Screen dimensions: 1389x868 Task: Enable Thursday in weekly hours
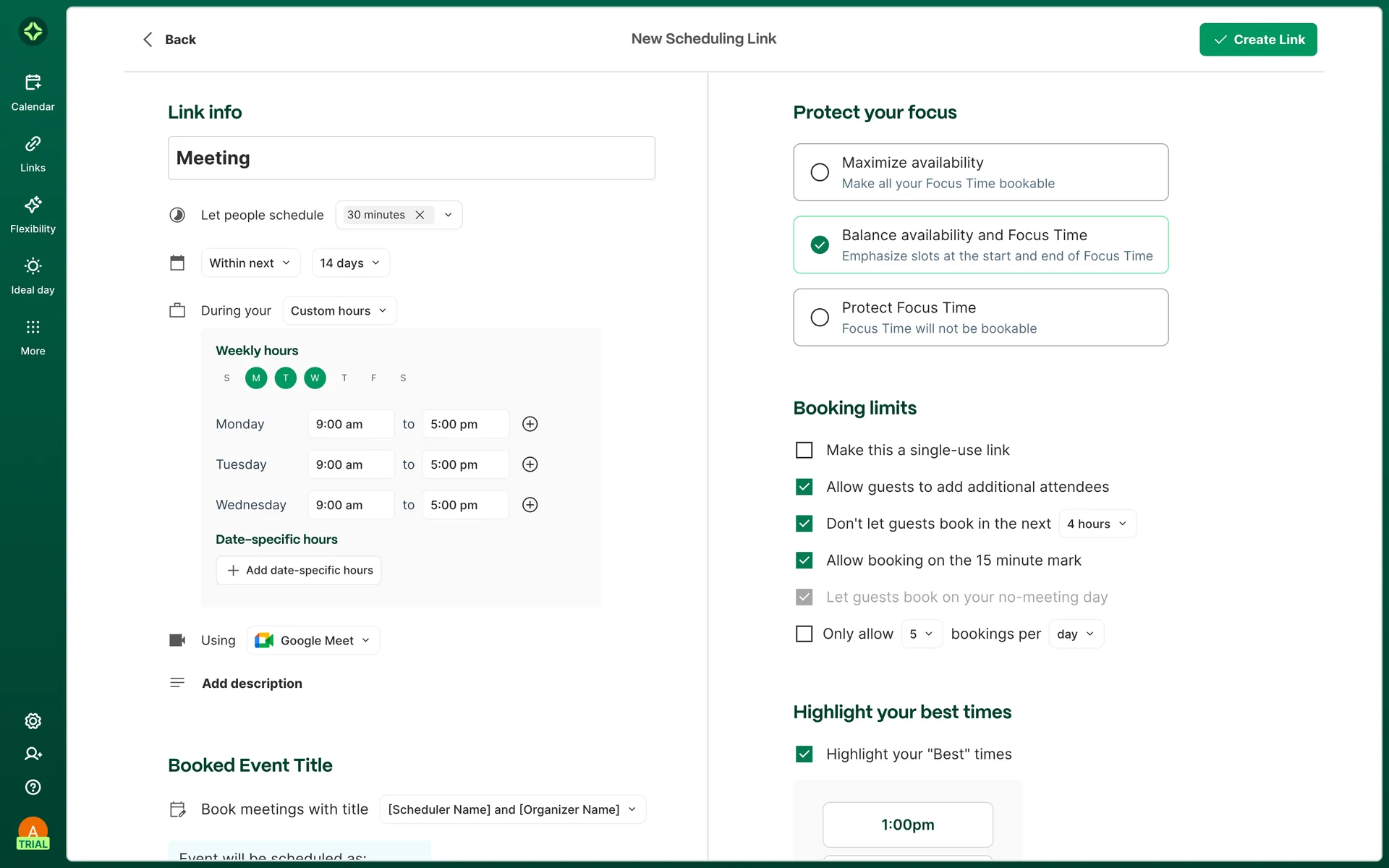pos(344,378)
